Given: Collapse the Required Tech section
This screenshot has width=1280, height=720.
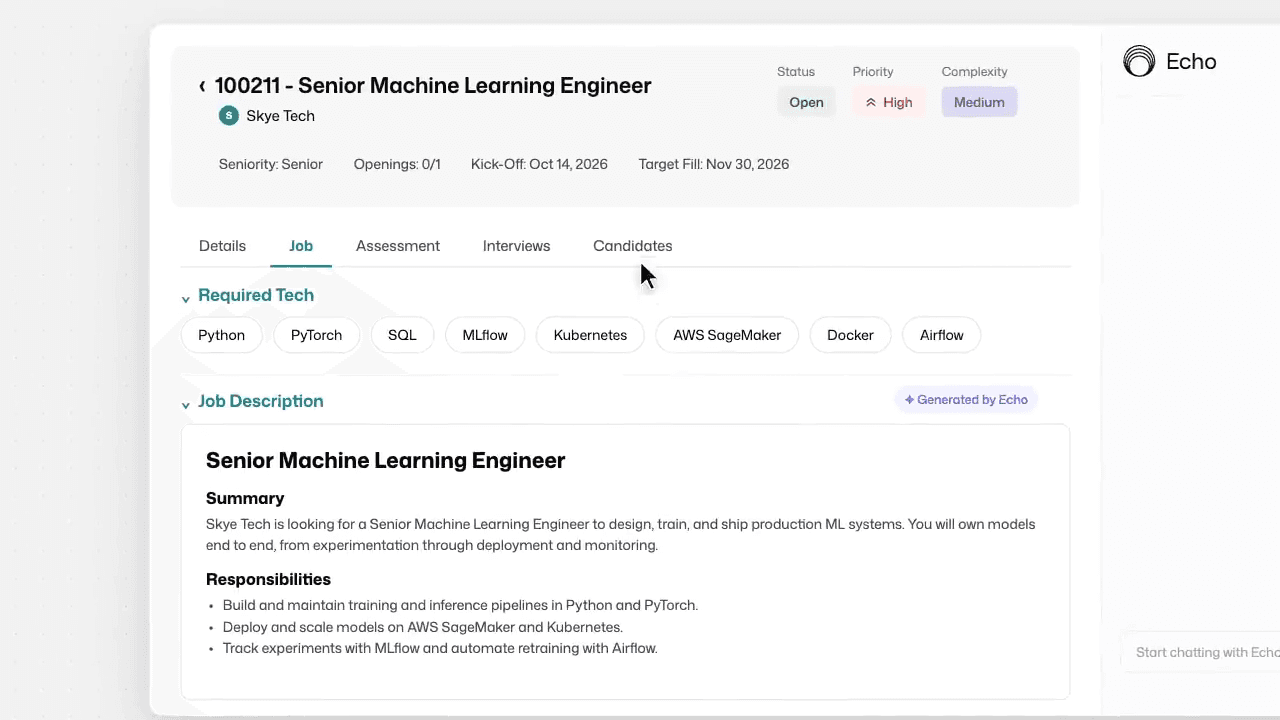Looking at the screenshot, I should pyautogui.click(x=186, y=299).
